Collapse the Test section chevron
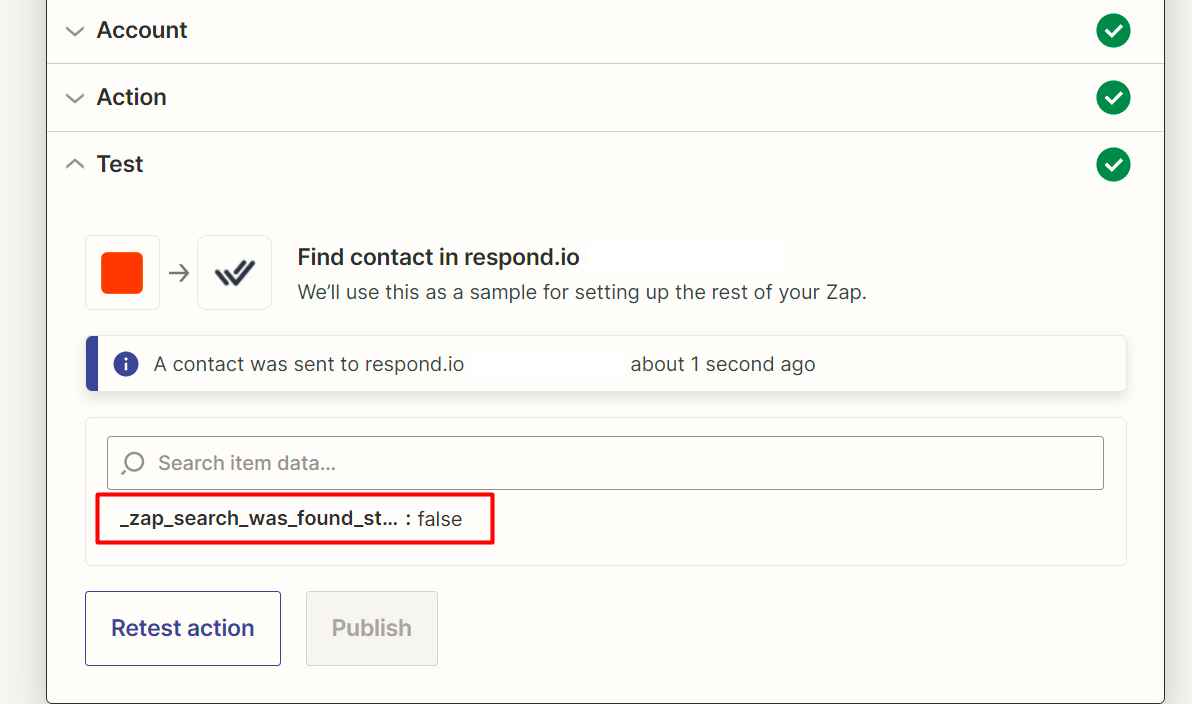This screenshot has height=704, width=1192. [x=74, y=163]
